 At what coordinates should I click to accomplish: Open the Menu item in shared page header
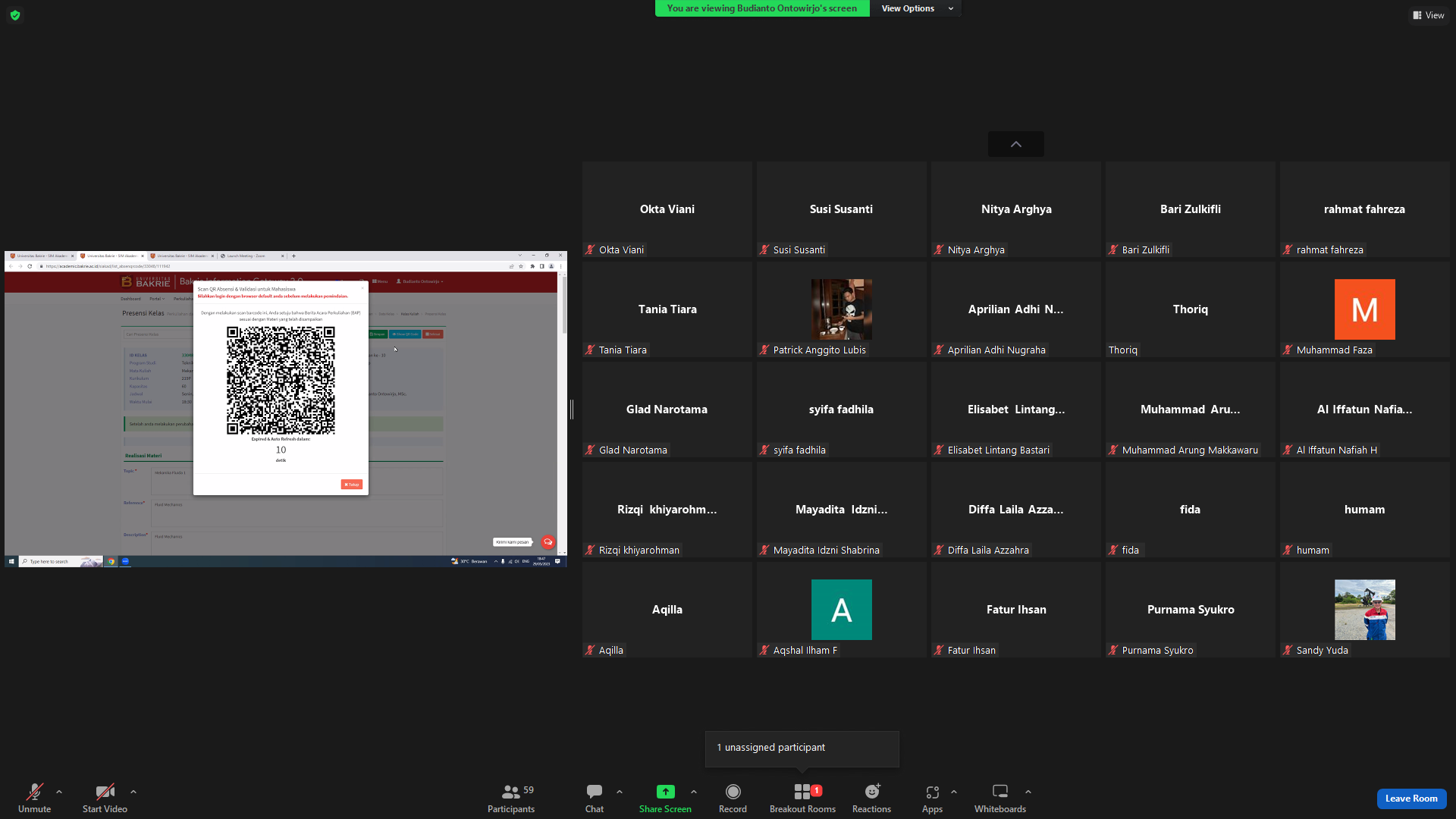click(380, 281)
